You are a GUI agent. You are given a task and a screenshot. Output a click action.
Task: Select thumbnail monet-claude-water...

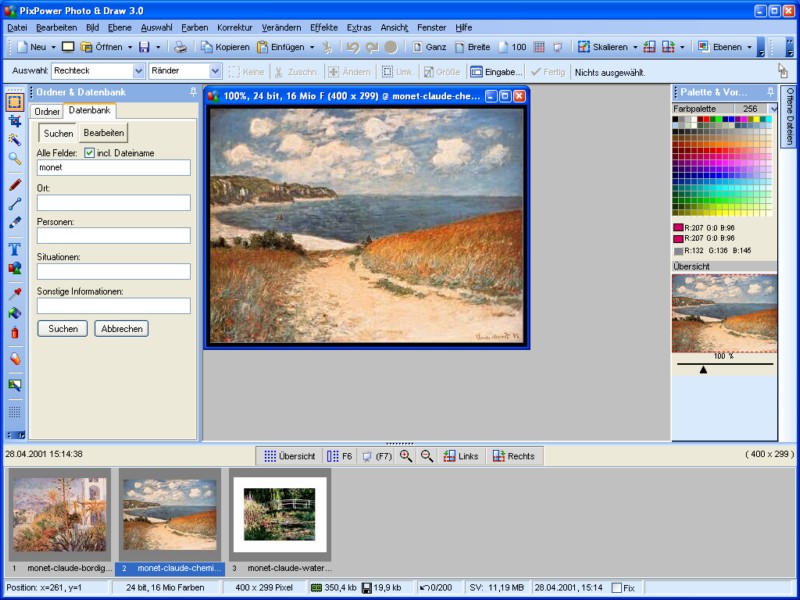[280, 515]
